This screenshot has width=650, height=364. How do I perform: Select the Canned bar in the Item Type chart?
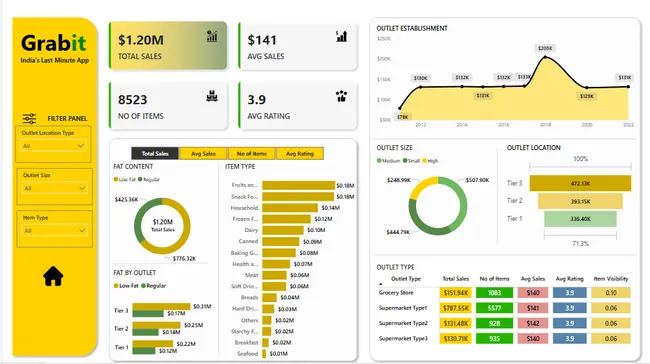point(281,241)
